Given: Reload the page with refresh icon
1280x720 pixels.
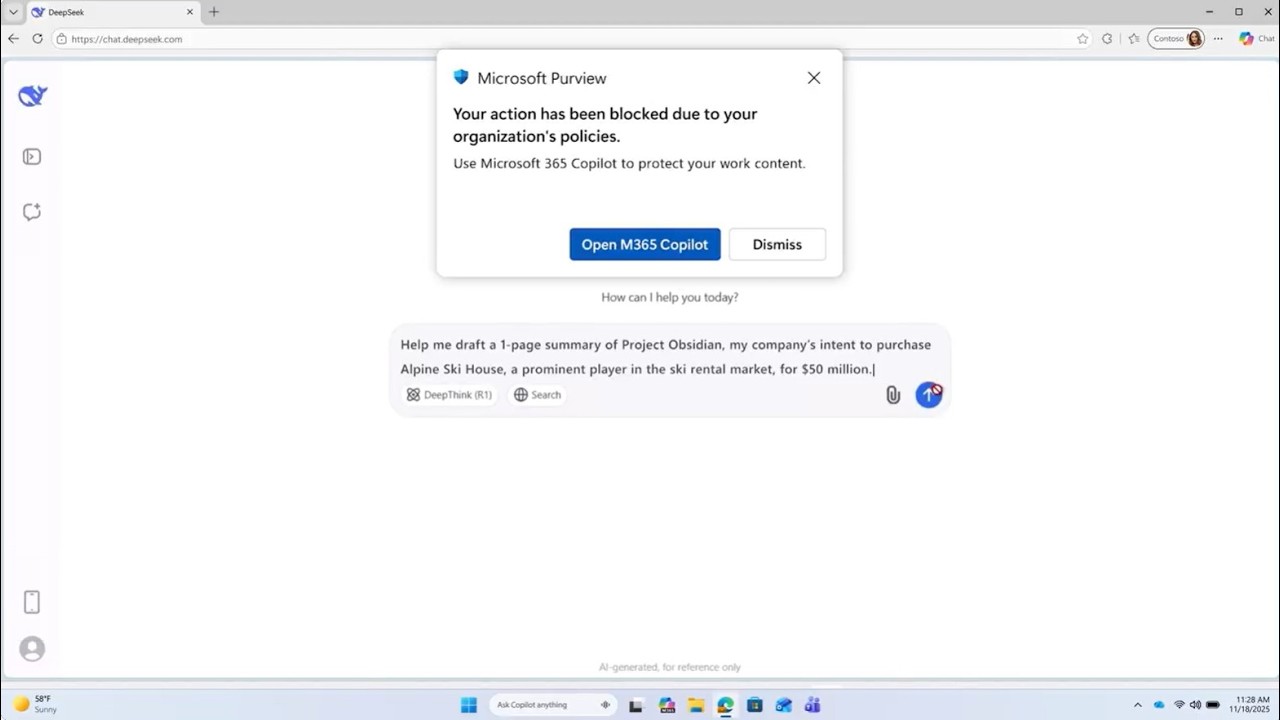Looking at the screenshot, I should 37,39.
